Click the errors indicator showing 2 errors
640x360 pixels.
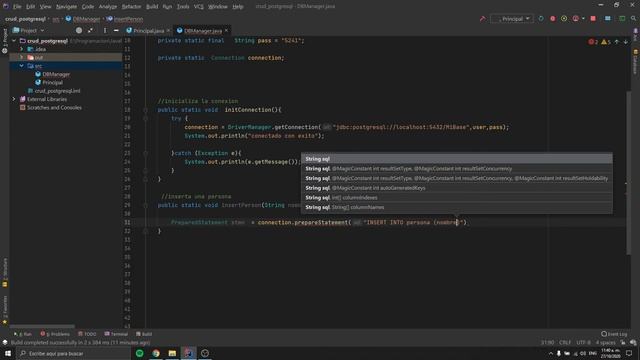point(593,42)
